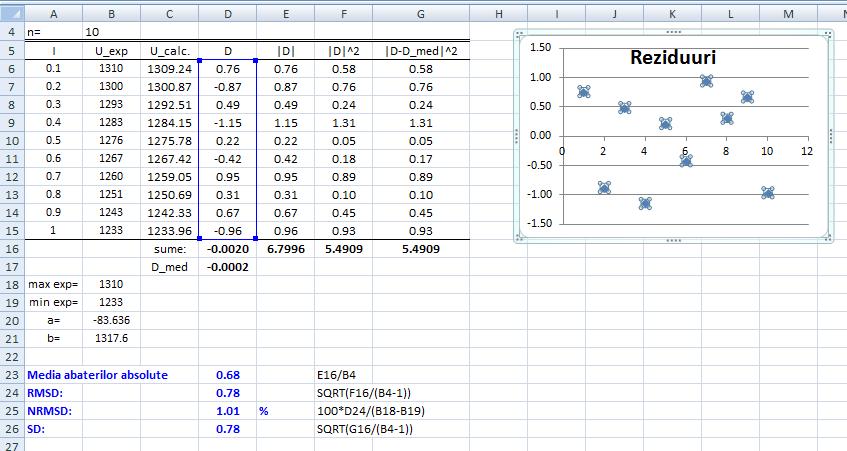847x451 pixels.
Task: Click the chart's top-left resize handle
Action: coord(519,35)
